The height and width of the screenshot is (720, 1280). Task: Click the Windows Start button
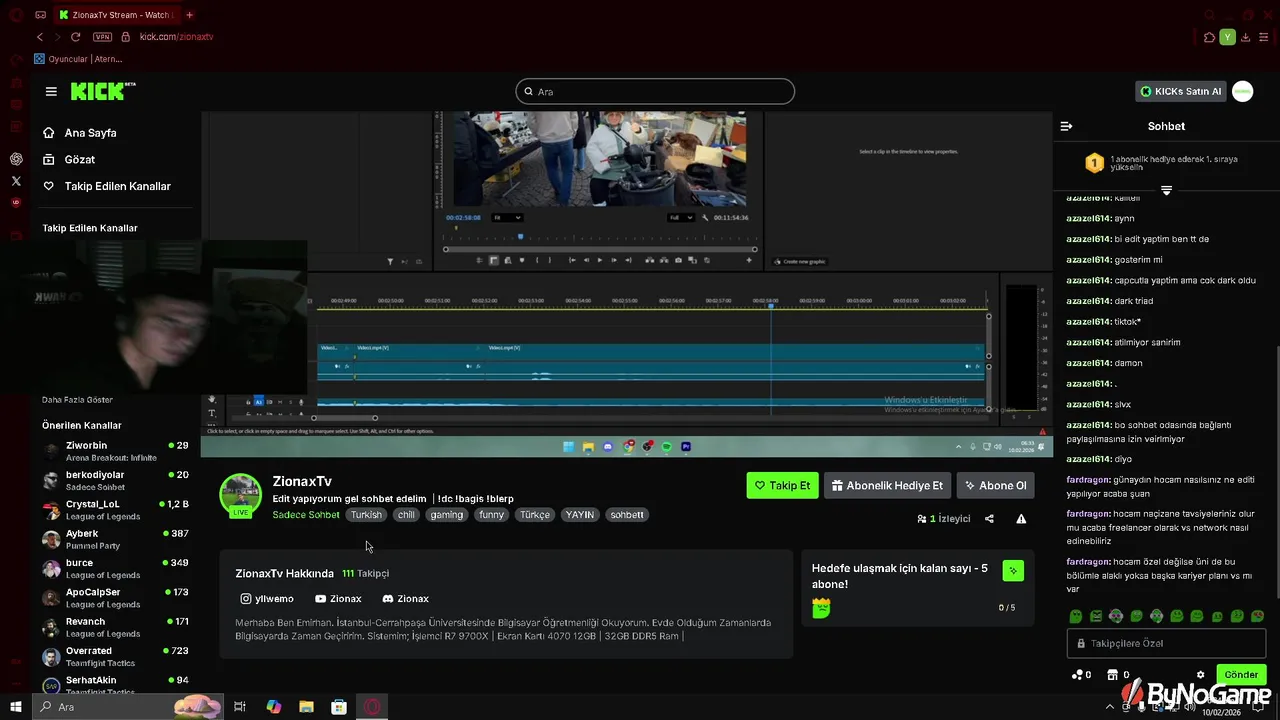16,707
